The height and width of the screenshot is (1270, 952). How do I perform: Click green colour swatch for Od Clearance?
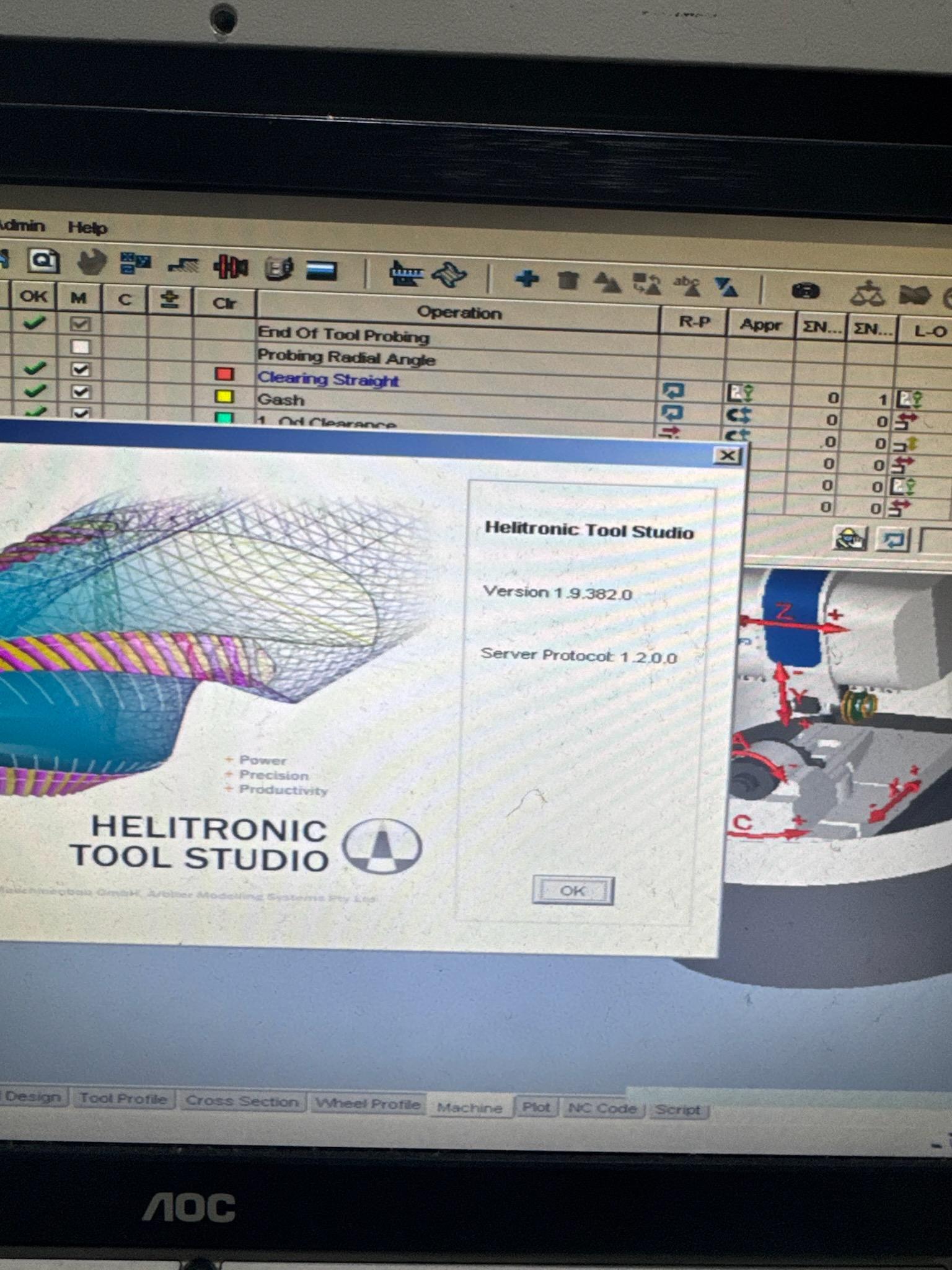tap(224, 417)
